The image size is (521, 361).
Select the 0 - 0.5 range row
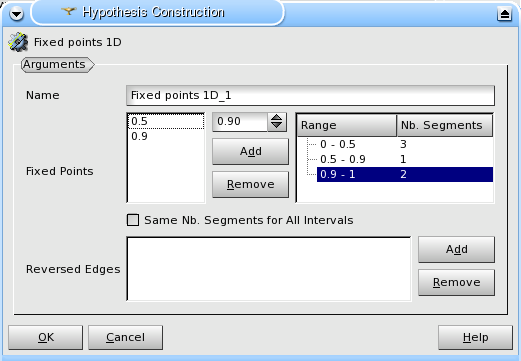tap(405, 144)
